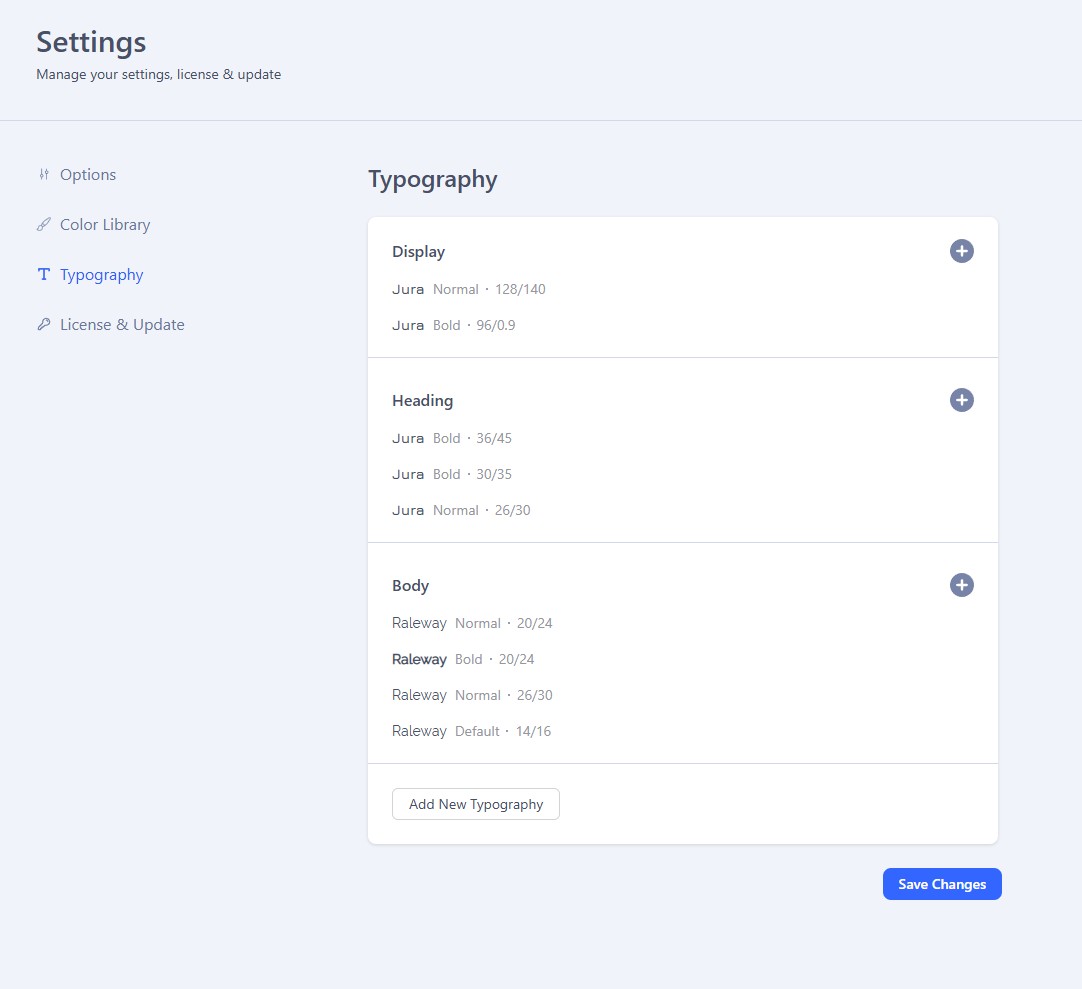Open Raleway Default 14/16 body entry
Viewport: 1082px width, 989px height.
pyautogui.click(x=471, y=731)
